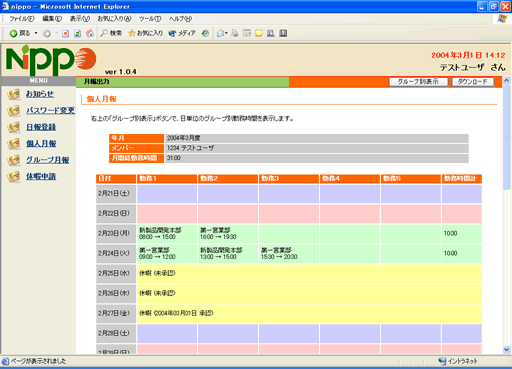Click the nippo logo
Viewport: 512px width, 369px height.
click(x=51, y=60)
